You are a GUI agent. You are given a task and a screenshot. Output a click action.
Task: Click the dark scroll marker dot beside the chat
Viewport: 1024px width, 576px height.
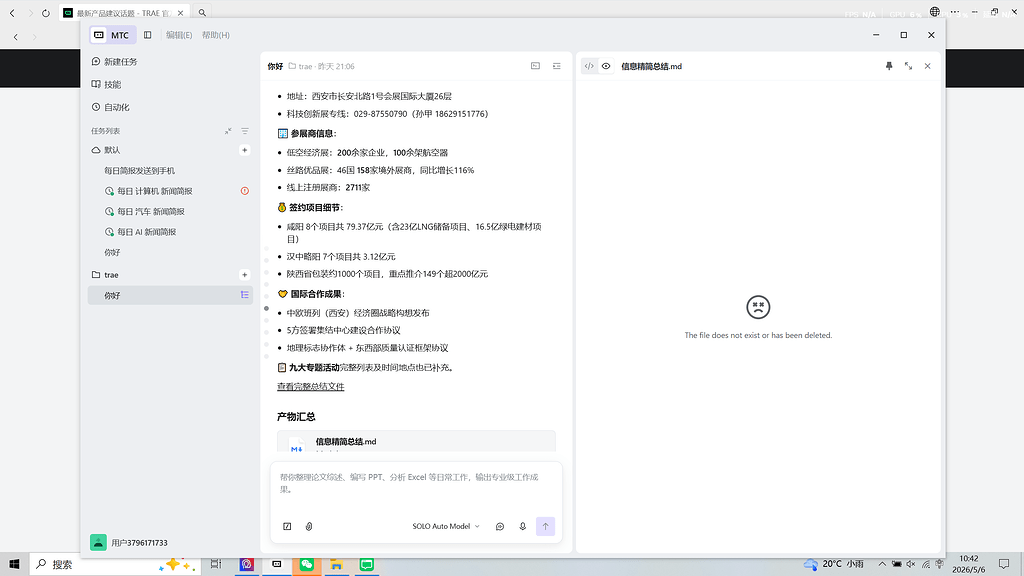(x=266, y=308)
